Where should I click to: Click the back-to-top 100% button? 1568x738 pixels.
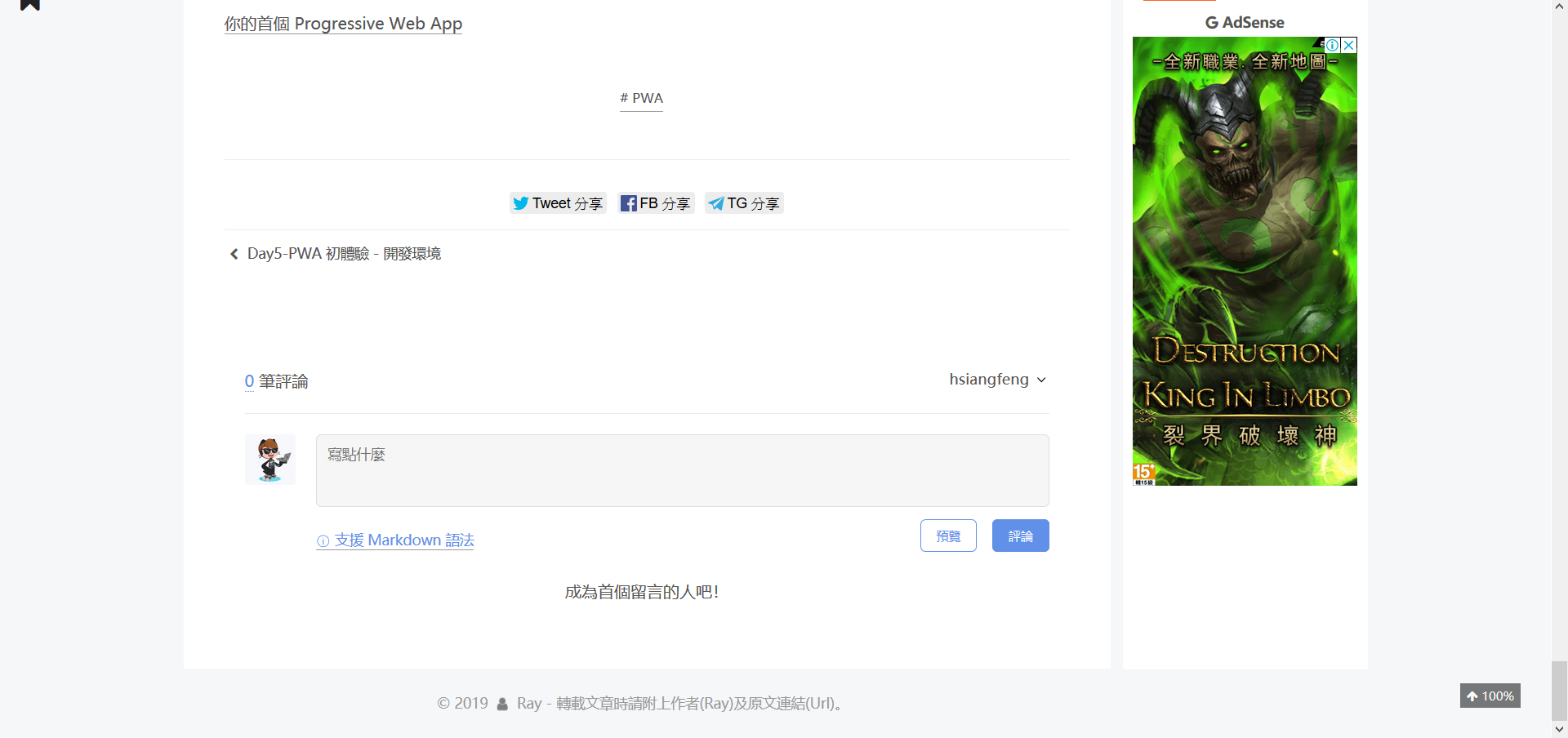pos(1490,696)
